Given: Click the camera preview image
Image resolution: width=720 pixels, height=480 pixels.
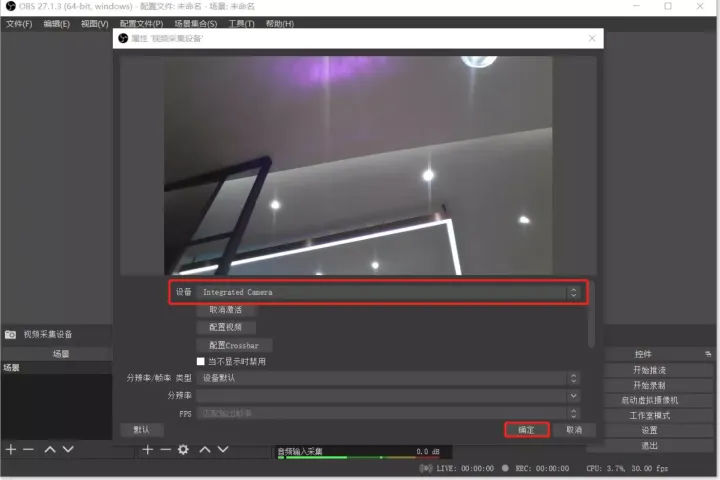Looking at the screenshot, I should click(358, 165).
